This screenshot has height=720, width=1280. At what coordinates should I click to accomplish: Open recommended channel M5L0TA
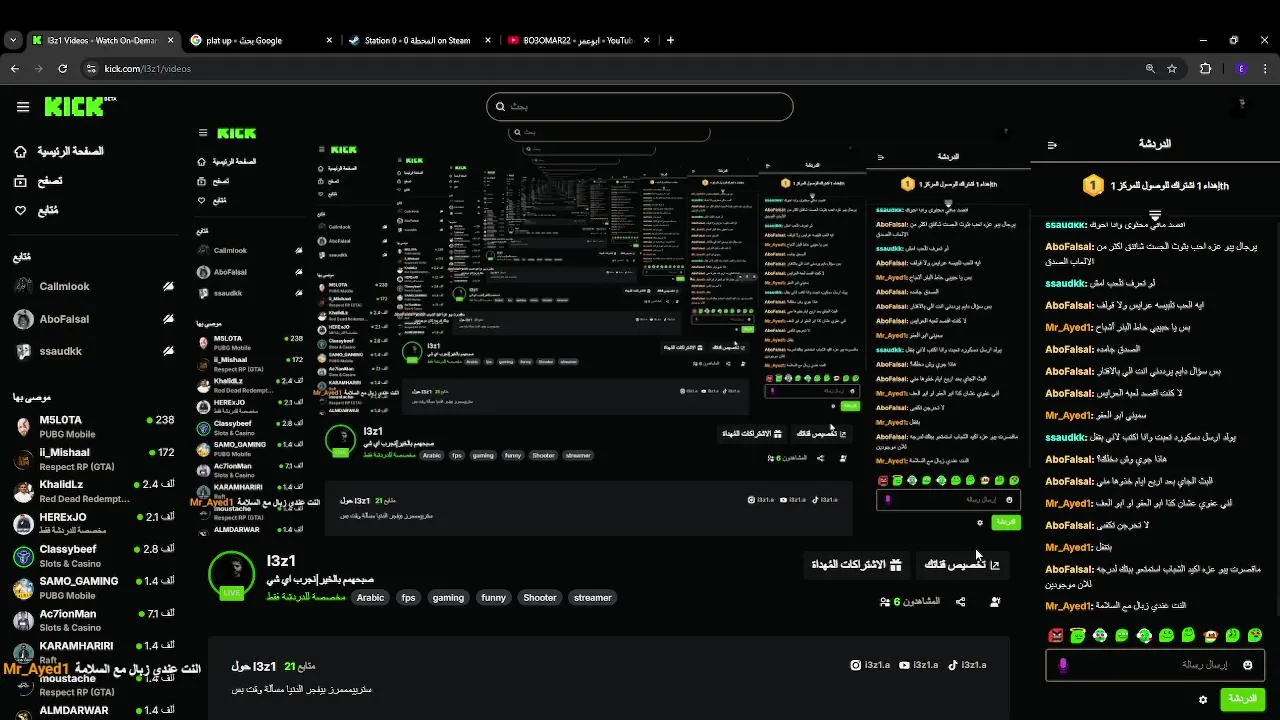coord(93,426)
